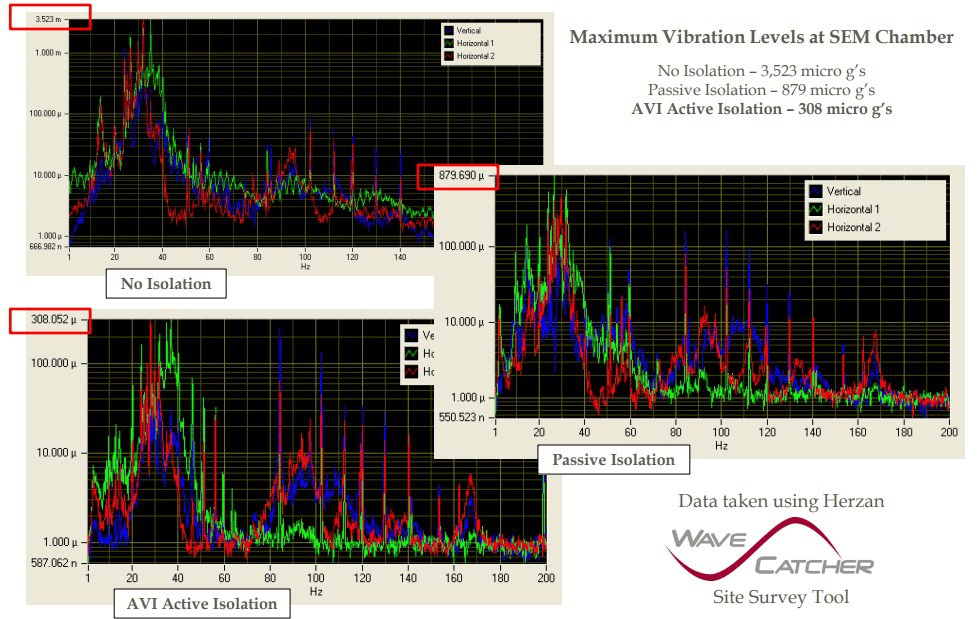Click the 550.523 n minimum axis value

point(463,416)
